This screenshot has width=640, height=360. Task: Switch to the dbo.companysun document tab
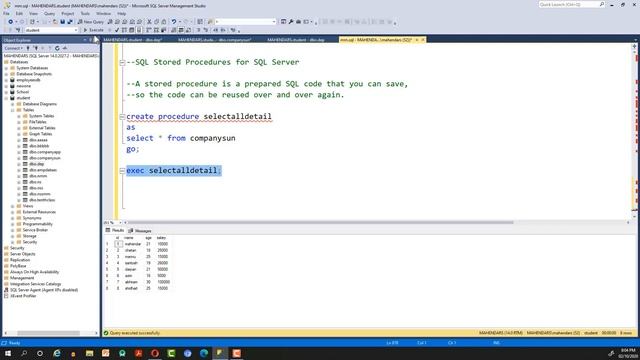pos(214,40)
